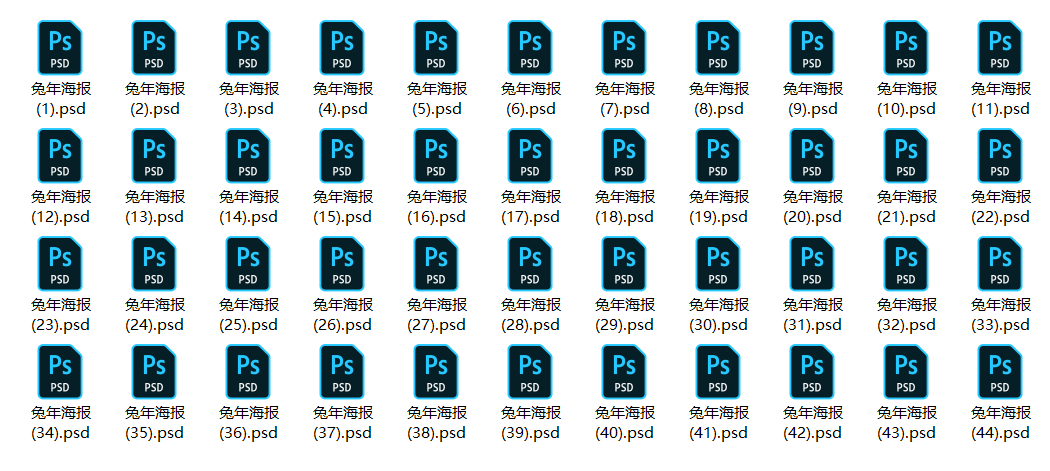Screen dimensions: 1050x471
Task: Select the Photoshop icon of 兔年海报 (6).psd
Action: point(530,48)
